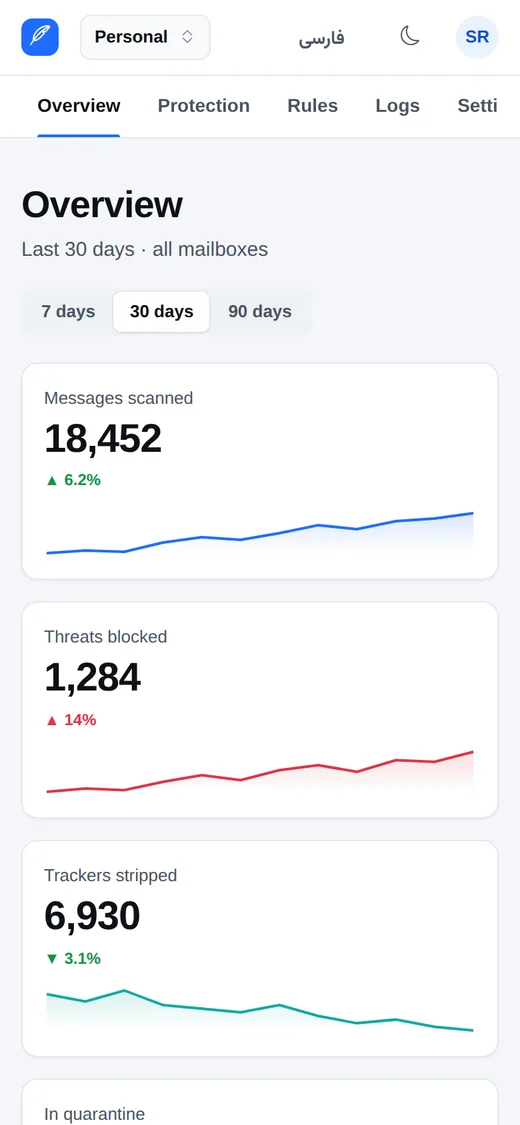This screenshot has height=1125, width=520.
Task: Click the Trackers stripped value 6,930
Action: coord(92,917)
